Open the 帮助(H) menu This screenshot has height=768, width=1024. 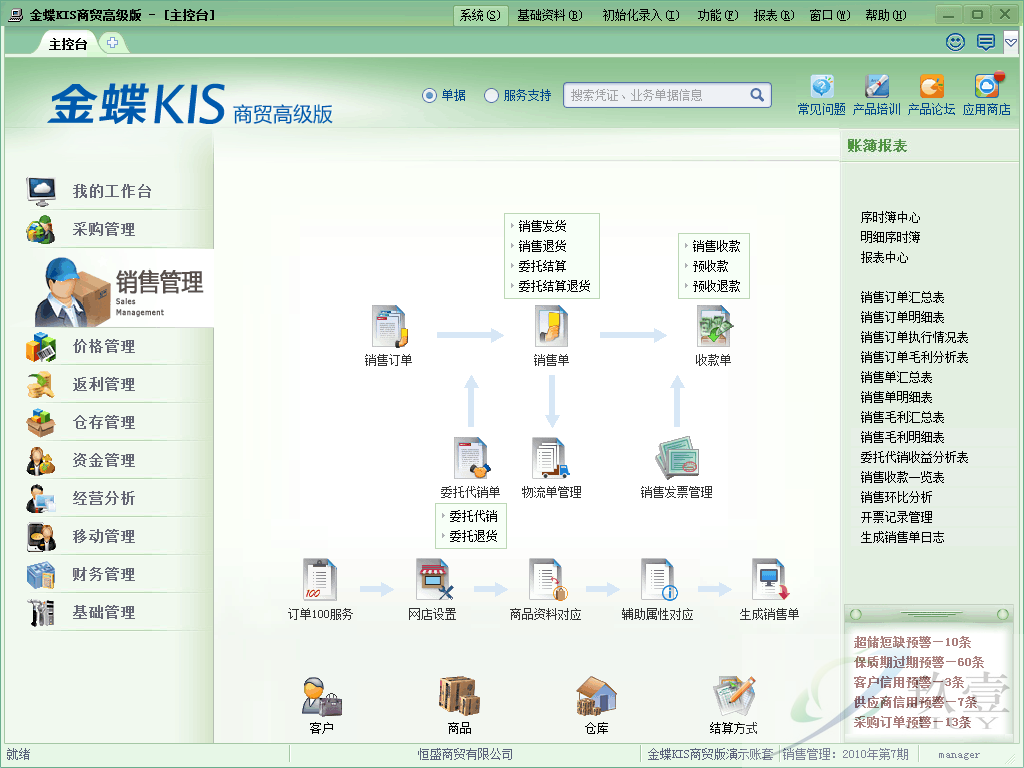coord(886,15)
